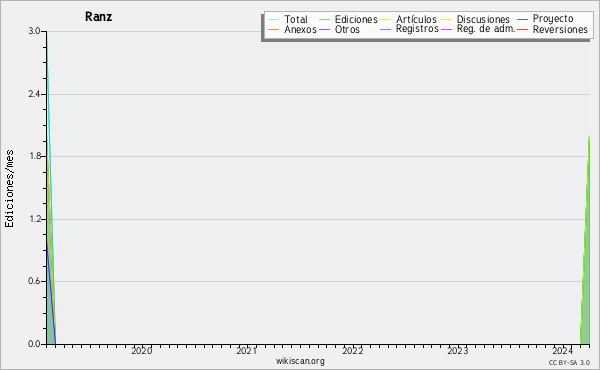Click the 3.0 y-axis value
This screenshot has height=370, width=600.
pyautogui.click(x=34, y=31)
